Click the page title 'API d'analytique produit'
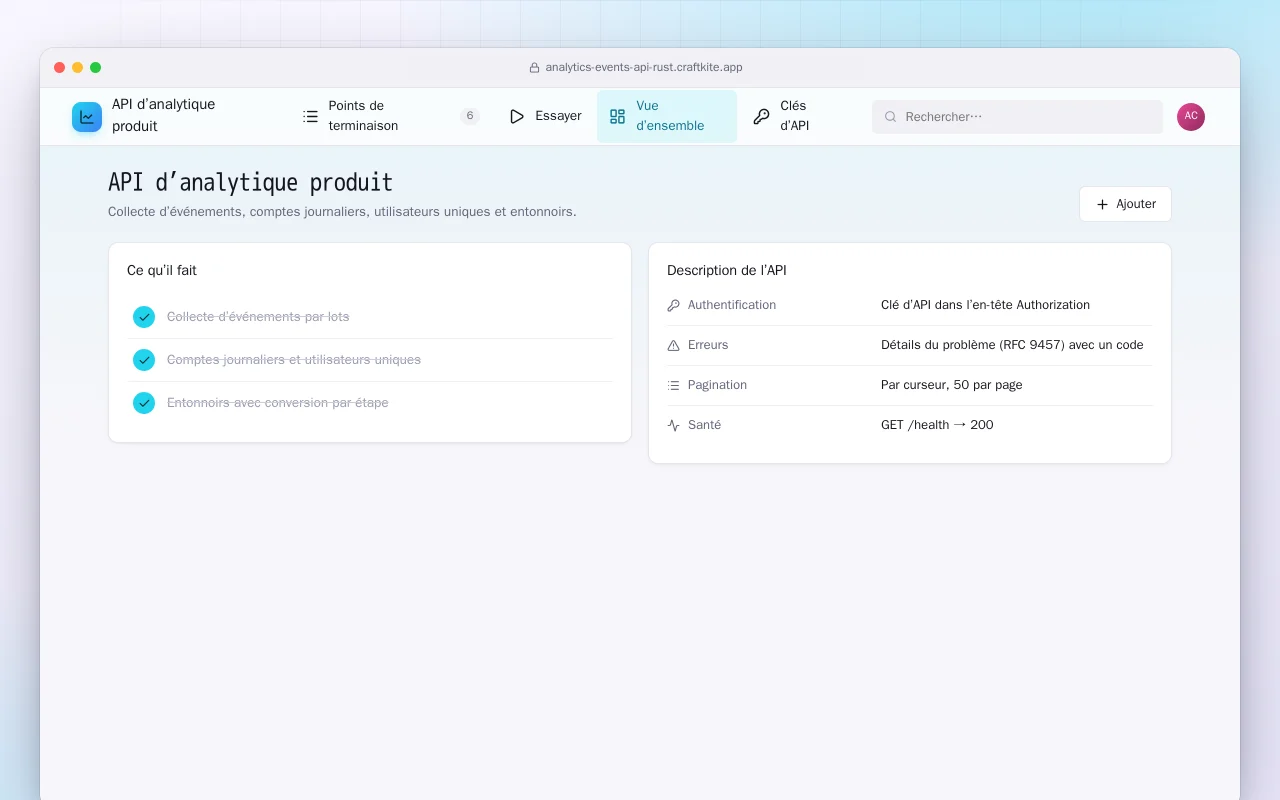The height and width of the screenshot is (800, 1280). [x=250, y=183]
